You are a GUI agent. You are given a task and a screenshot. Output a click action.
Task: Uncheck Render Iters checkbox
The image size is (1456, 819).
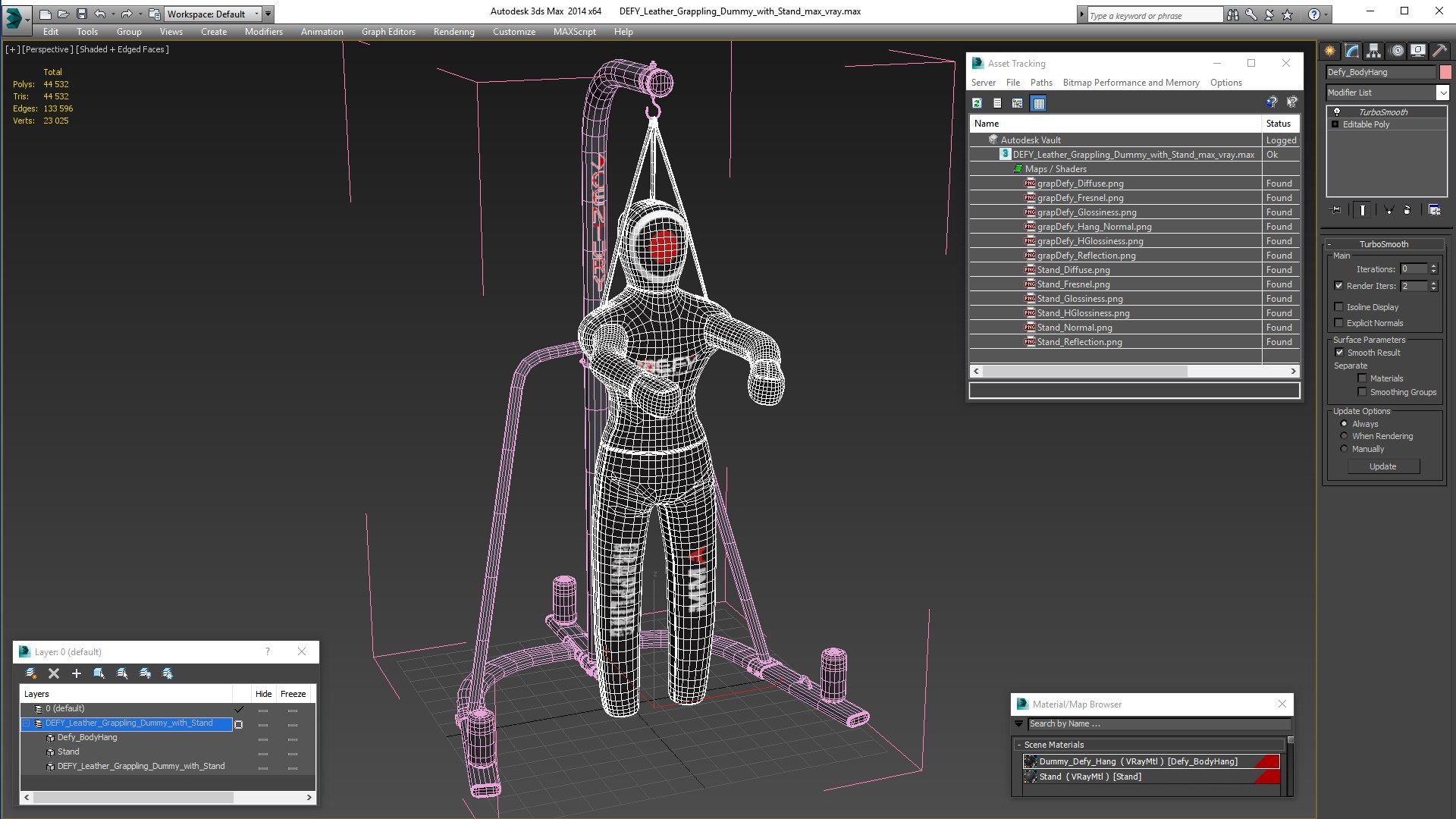point(1338,286)
